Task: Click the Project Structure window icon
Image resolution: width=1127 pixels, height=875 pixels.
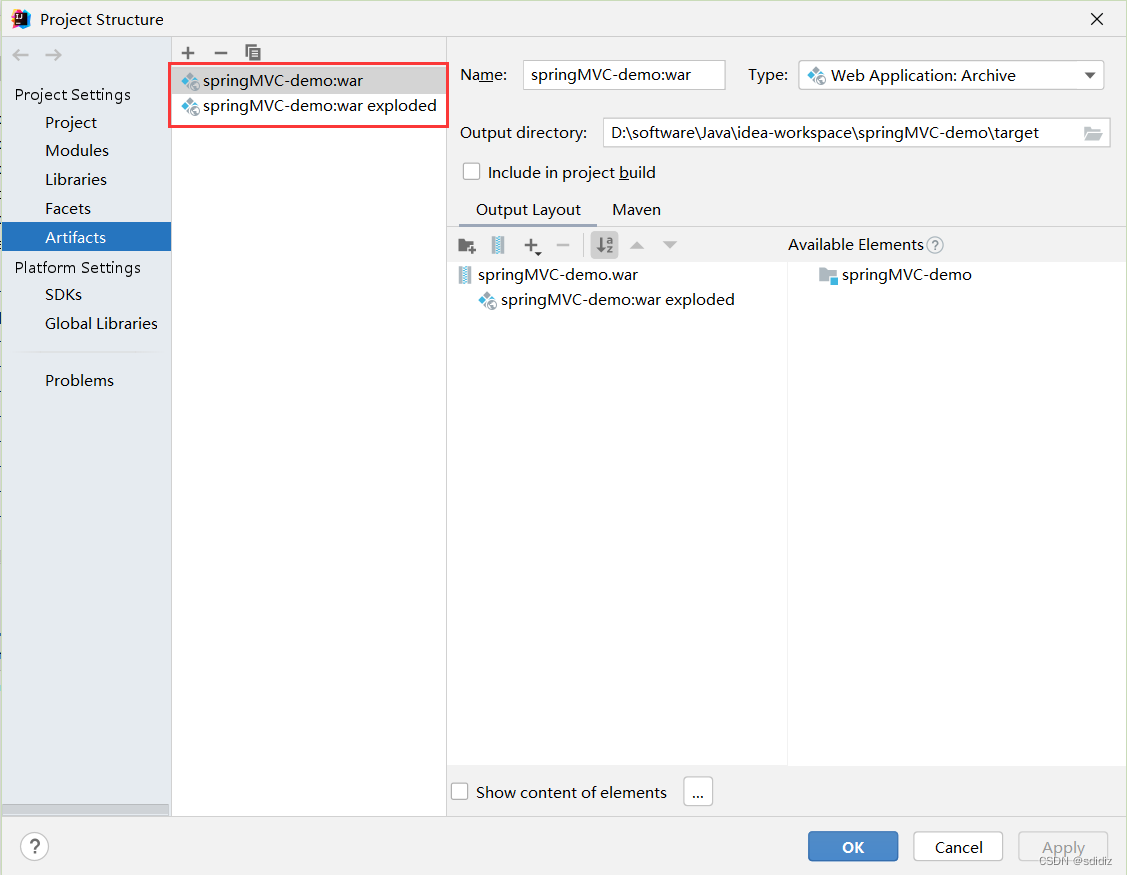Action: click(21, 19)
